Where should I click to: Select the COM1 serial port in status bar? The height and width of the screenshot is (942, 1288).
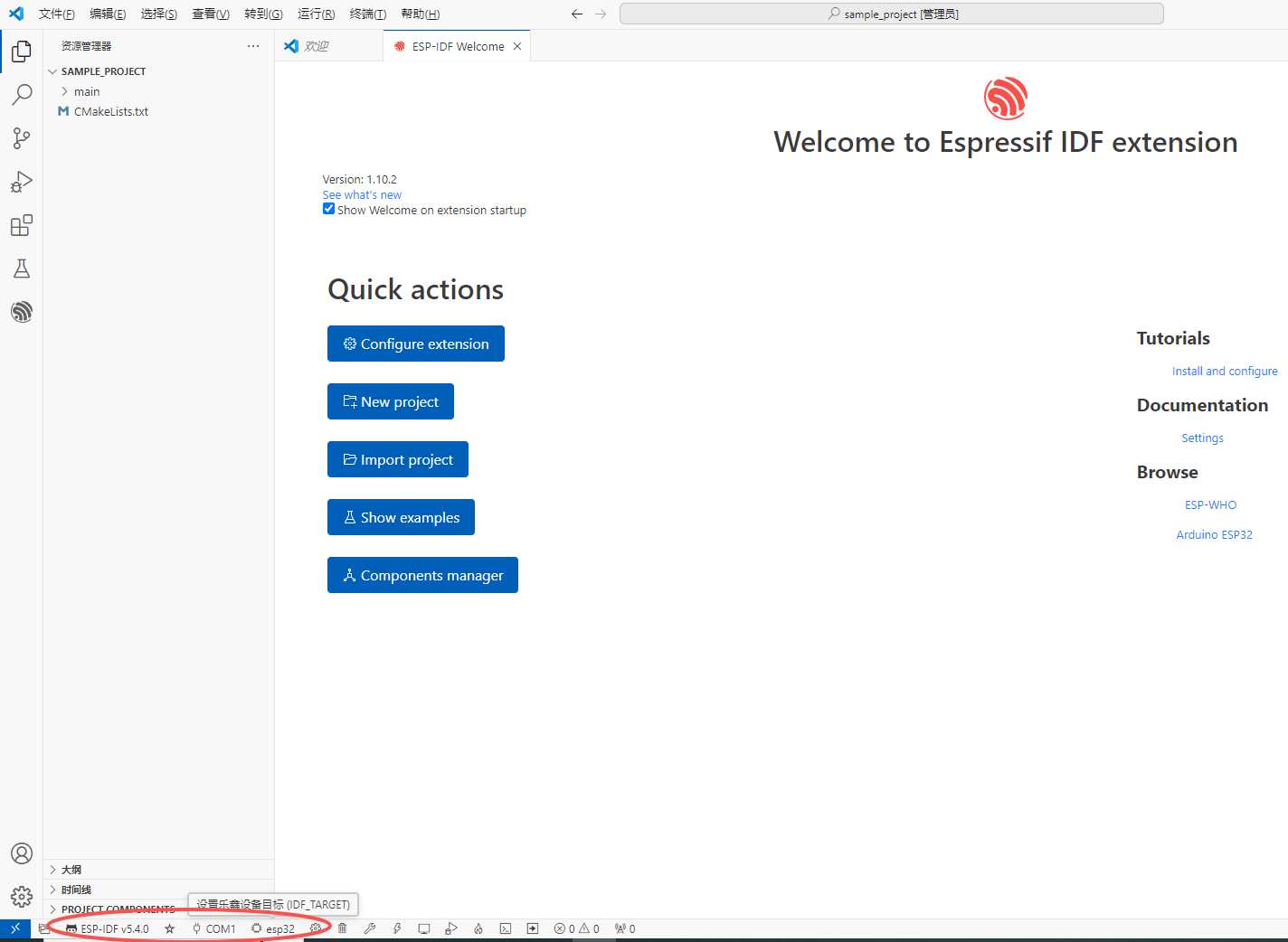coord(214,928)
